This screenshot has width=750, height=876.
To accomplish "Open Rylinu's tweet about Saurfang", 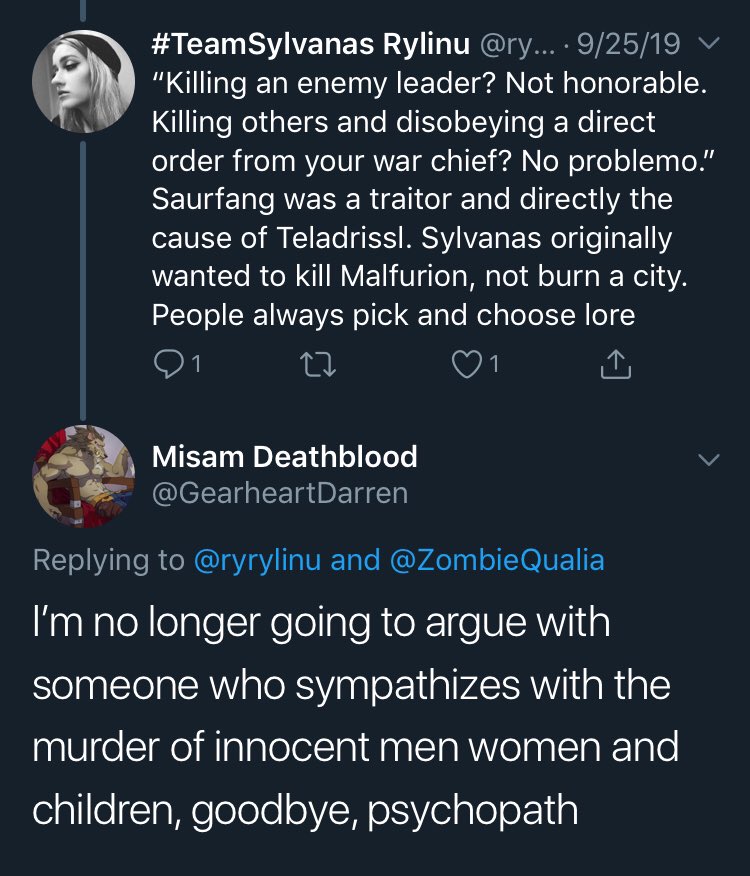I will pos(420,200).
